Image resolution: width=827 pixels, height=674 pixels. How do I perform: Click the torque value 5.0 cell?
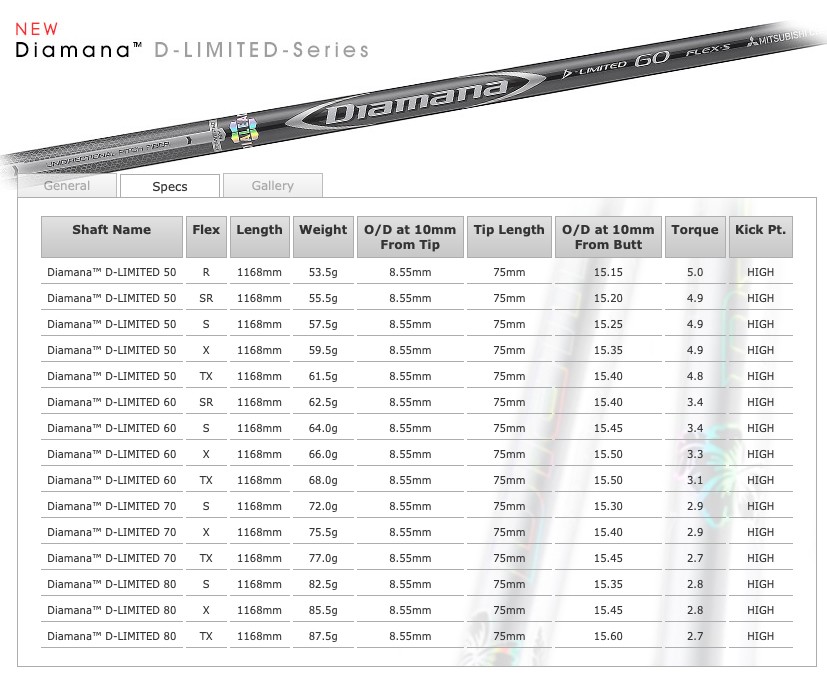pyautogui.click(x=694, y=271)
